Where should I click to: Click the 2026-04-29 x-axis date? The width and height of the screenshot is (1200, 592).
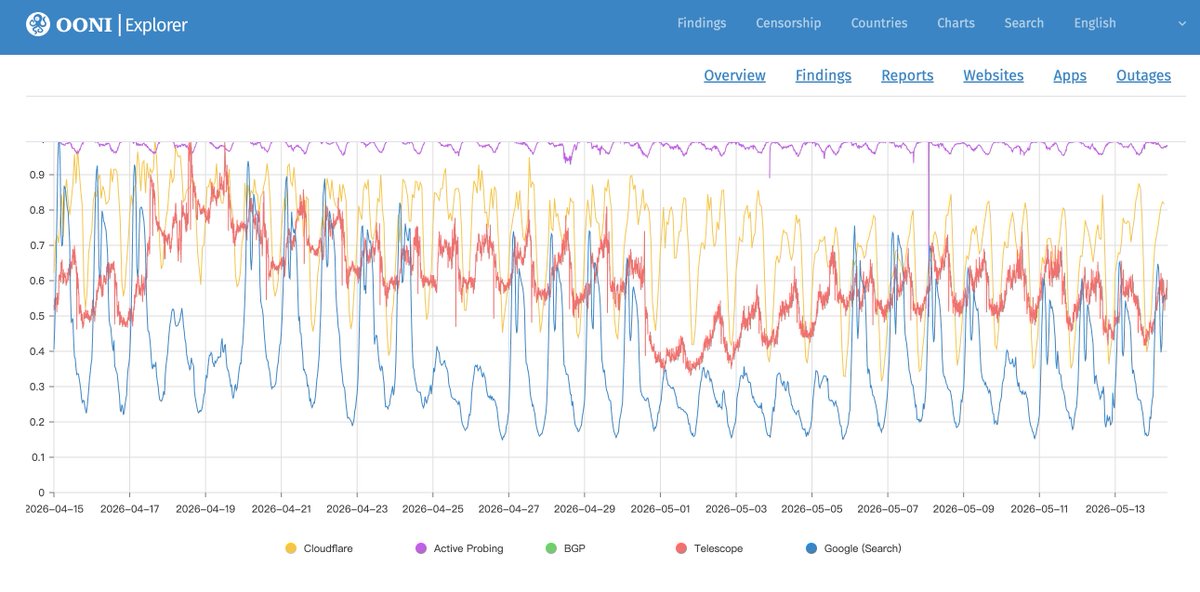(x=585, y=508)
